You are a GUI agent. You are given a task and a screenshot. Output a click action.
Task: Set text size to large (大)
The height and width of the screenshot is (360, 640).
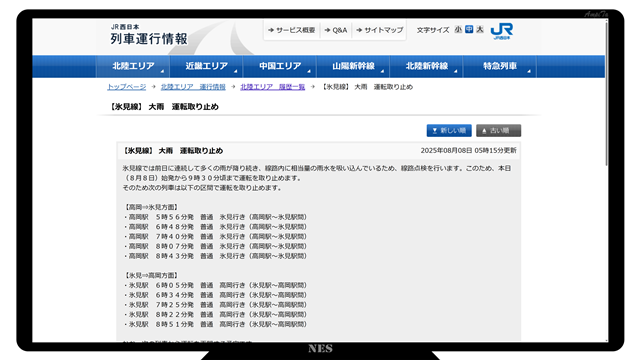click(x=480, y=29)
